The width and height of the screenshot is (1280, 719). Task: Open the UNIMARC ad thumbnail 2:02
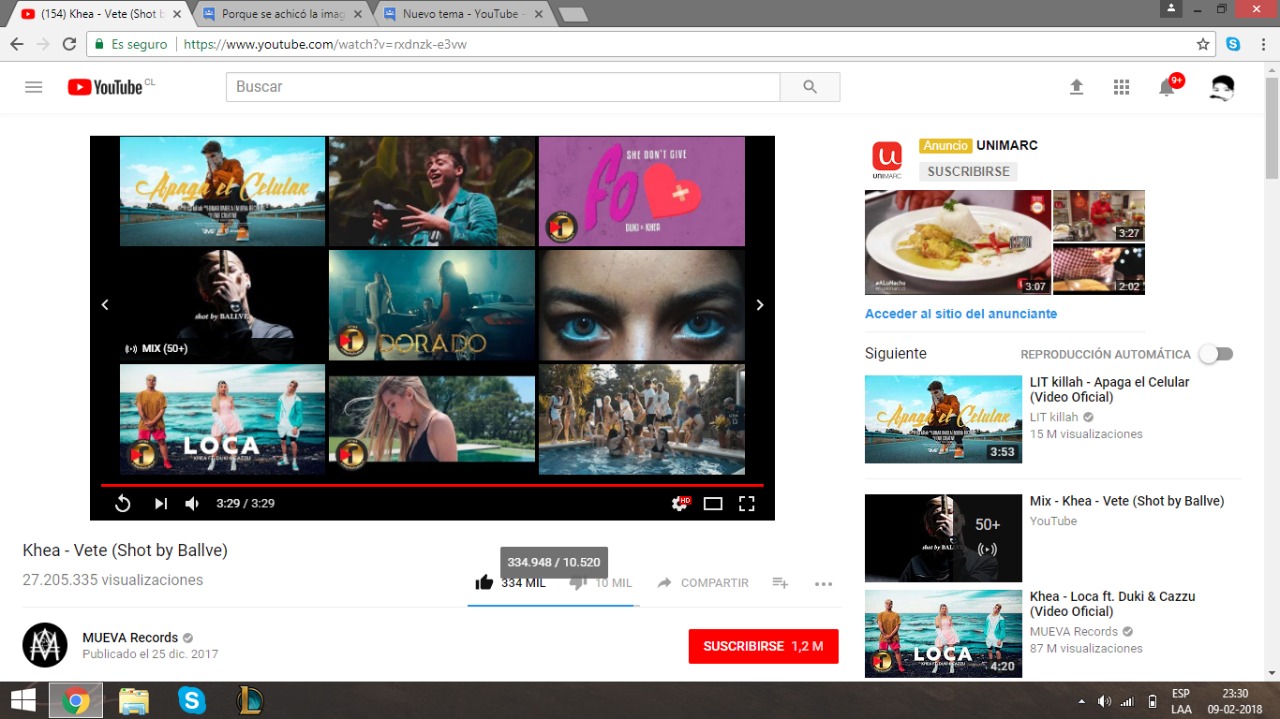(1099, 269)
